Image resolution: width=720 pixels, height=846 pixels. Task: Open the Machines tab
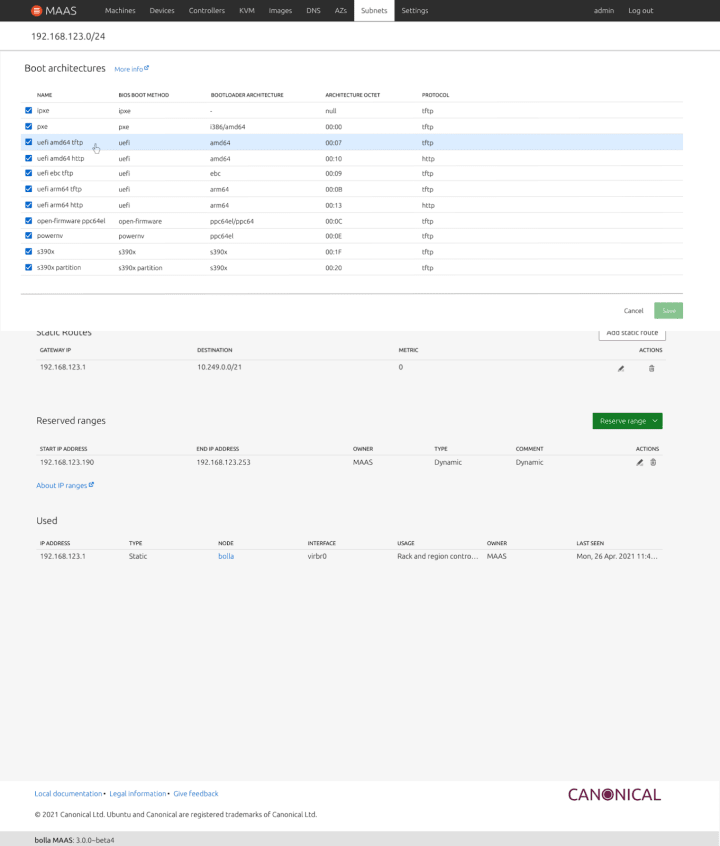[x=120, y=10]
